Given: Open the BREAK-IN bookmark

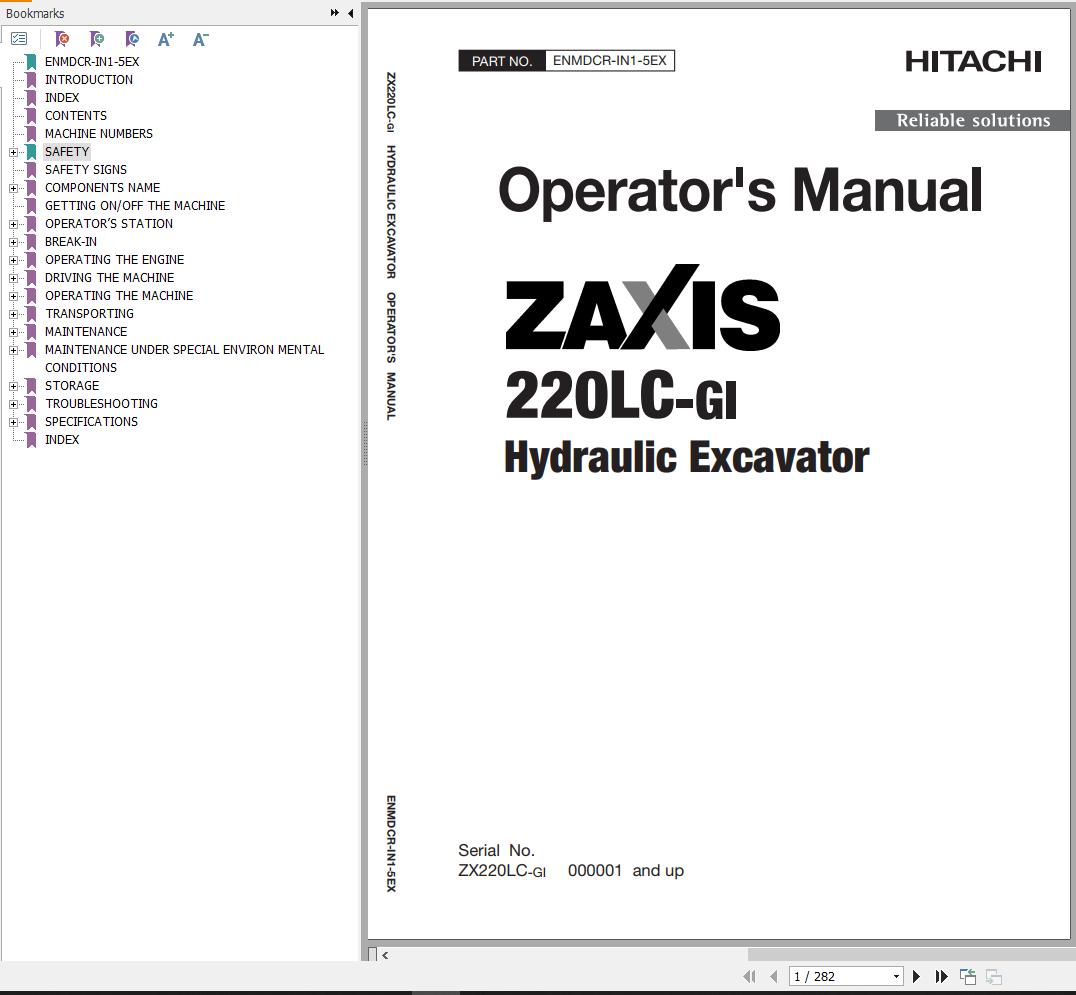Looking at the screenshot, I should [71, 242].
